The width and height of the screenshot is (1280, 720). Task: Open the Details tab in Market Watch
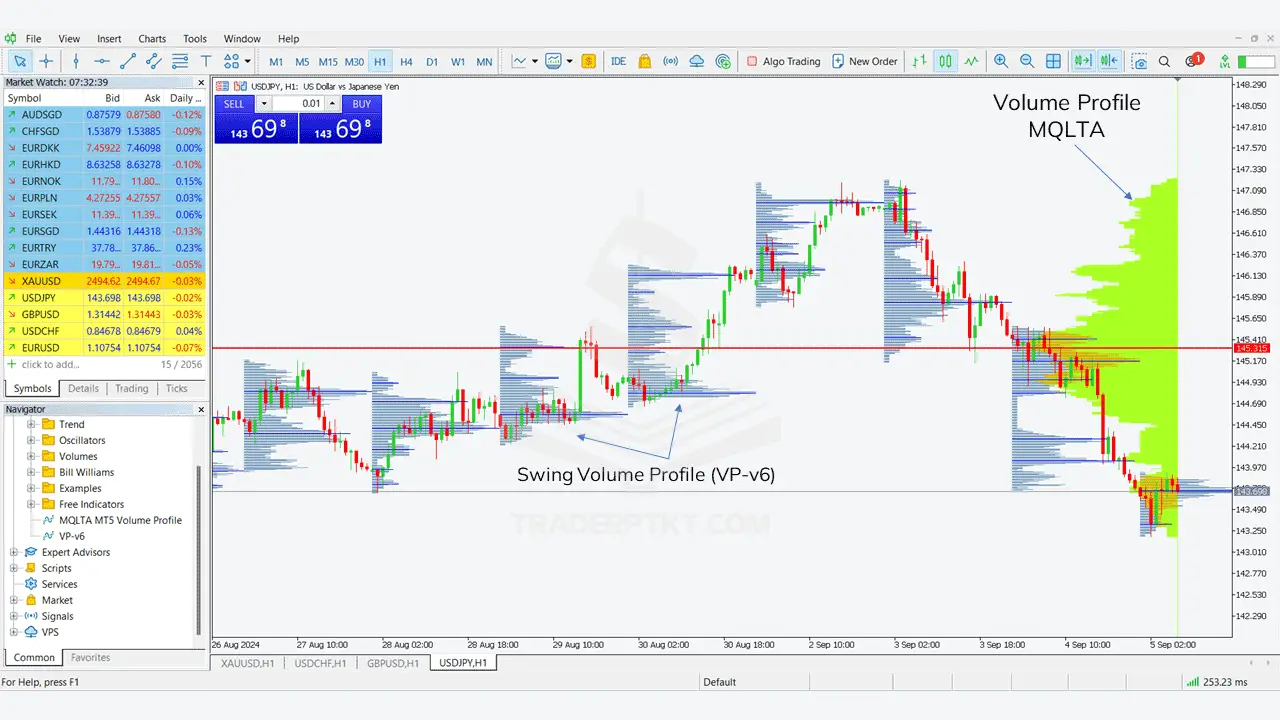pyautogui.click(x=83, y=388)
